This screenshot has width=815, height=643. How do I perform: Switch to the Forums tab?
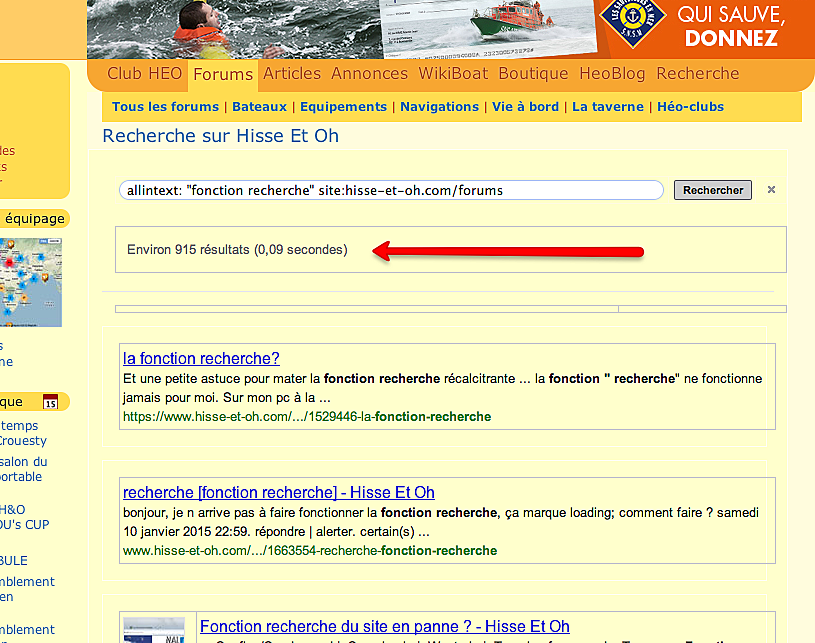point(223,75)
